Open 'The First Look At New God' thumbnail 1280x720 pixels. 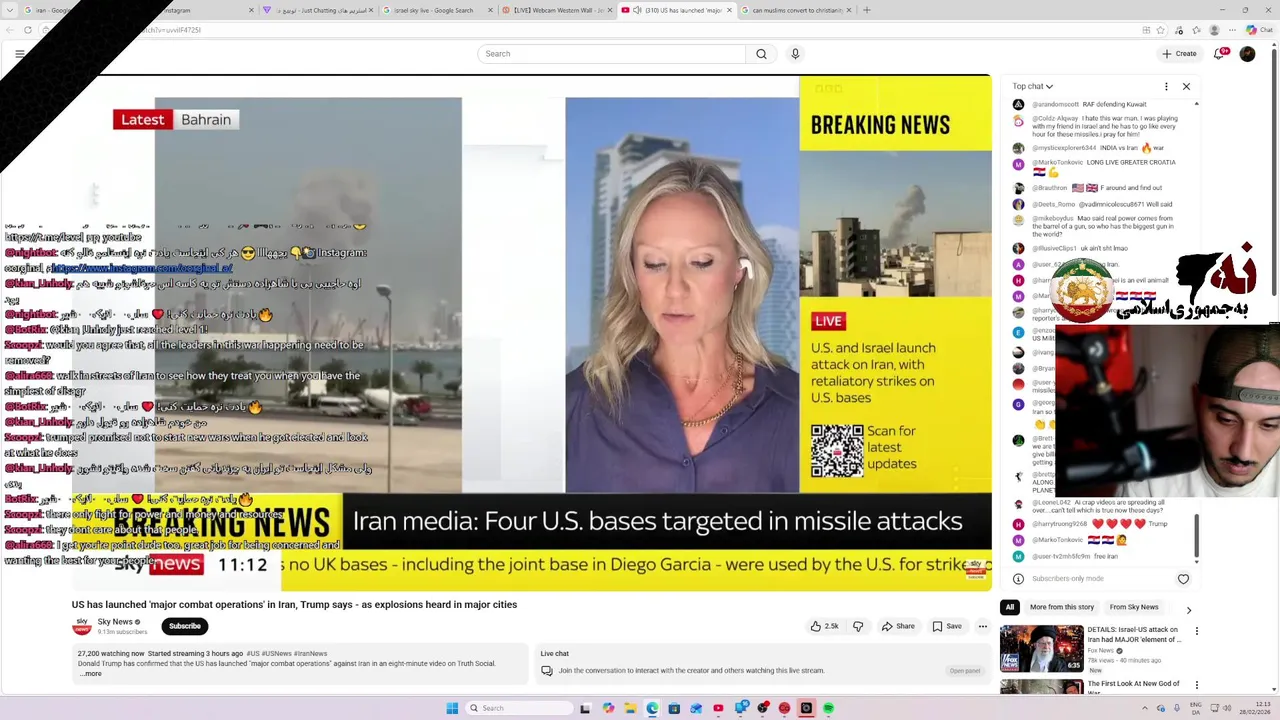click(x=1041, y=687)
